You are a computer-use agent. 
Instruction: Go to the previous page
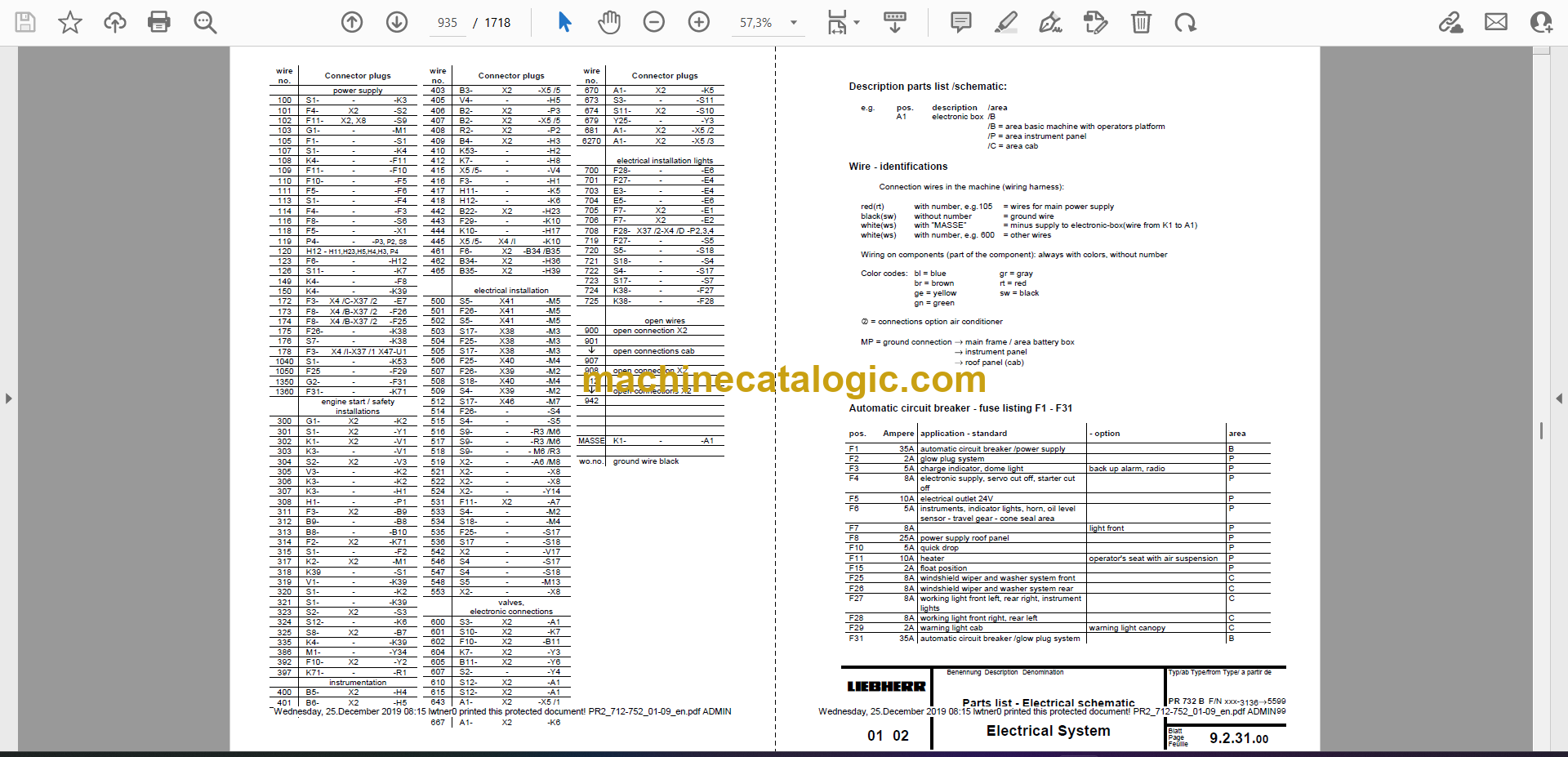(352, 22)
